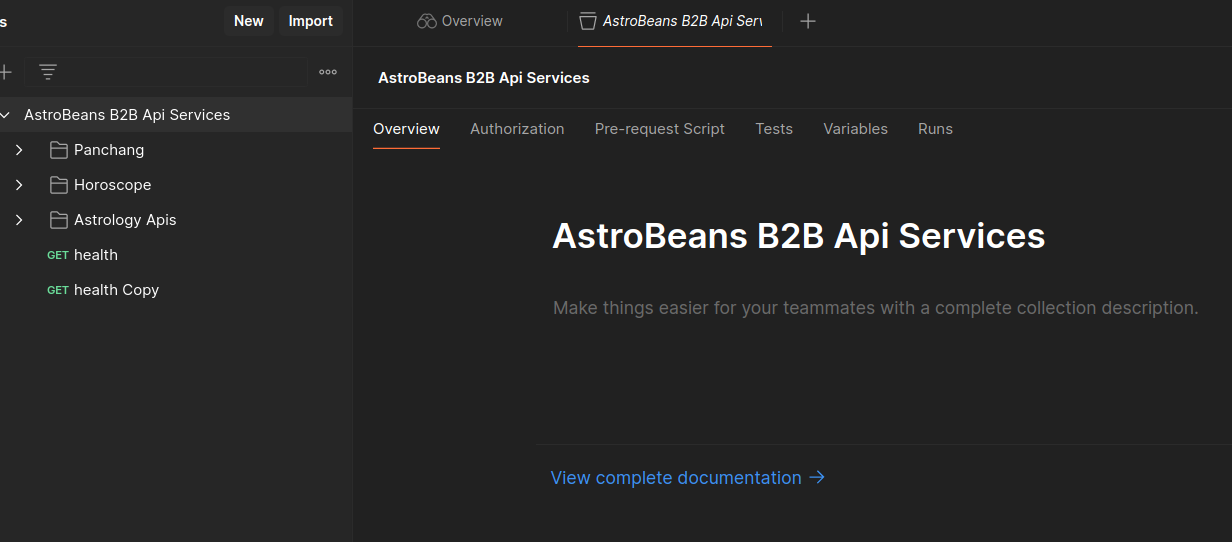Click the Astrology Apis folder icon
The width and height of the screenshot is (1232, 542).
(59, 220)
